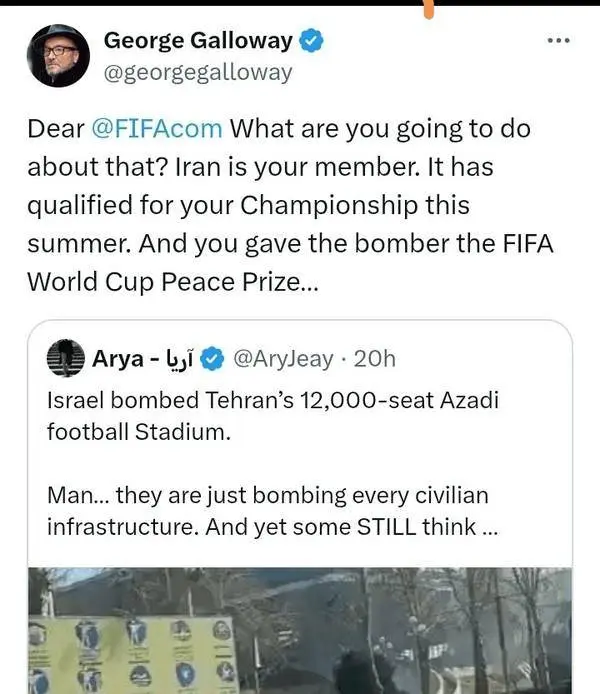Image resolution: width=600 pixels, height=694 pixels.
Task: Click the 'qualified for your Championship this' tweet line
Action: [x=247, y=205]
